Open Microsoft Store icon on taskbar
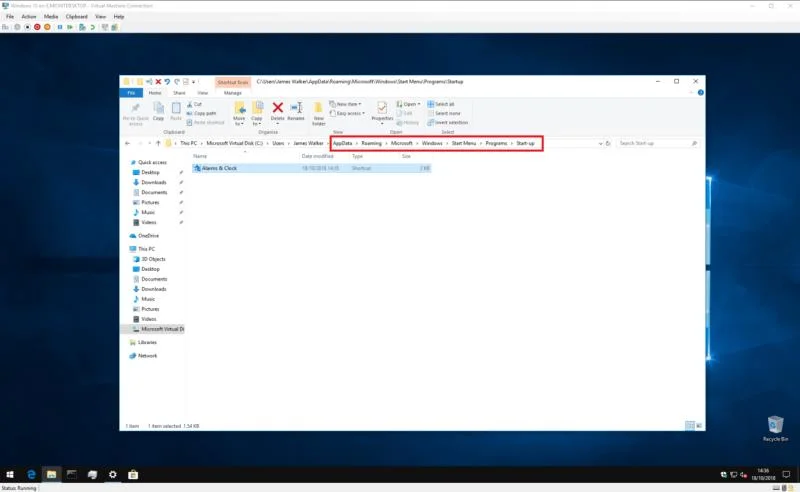 (x=133, y=475)
